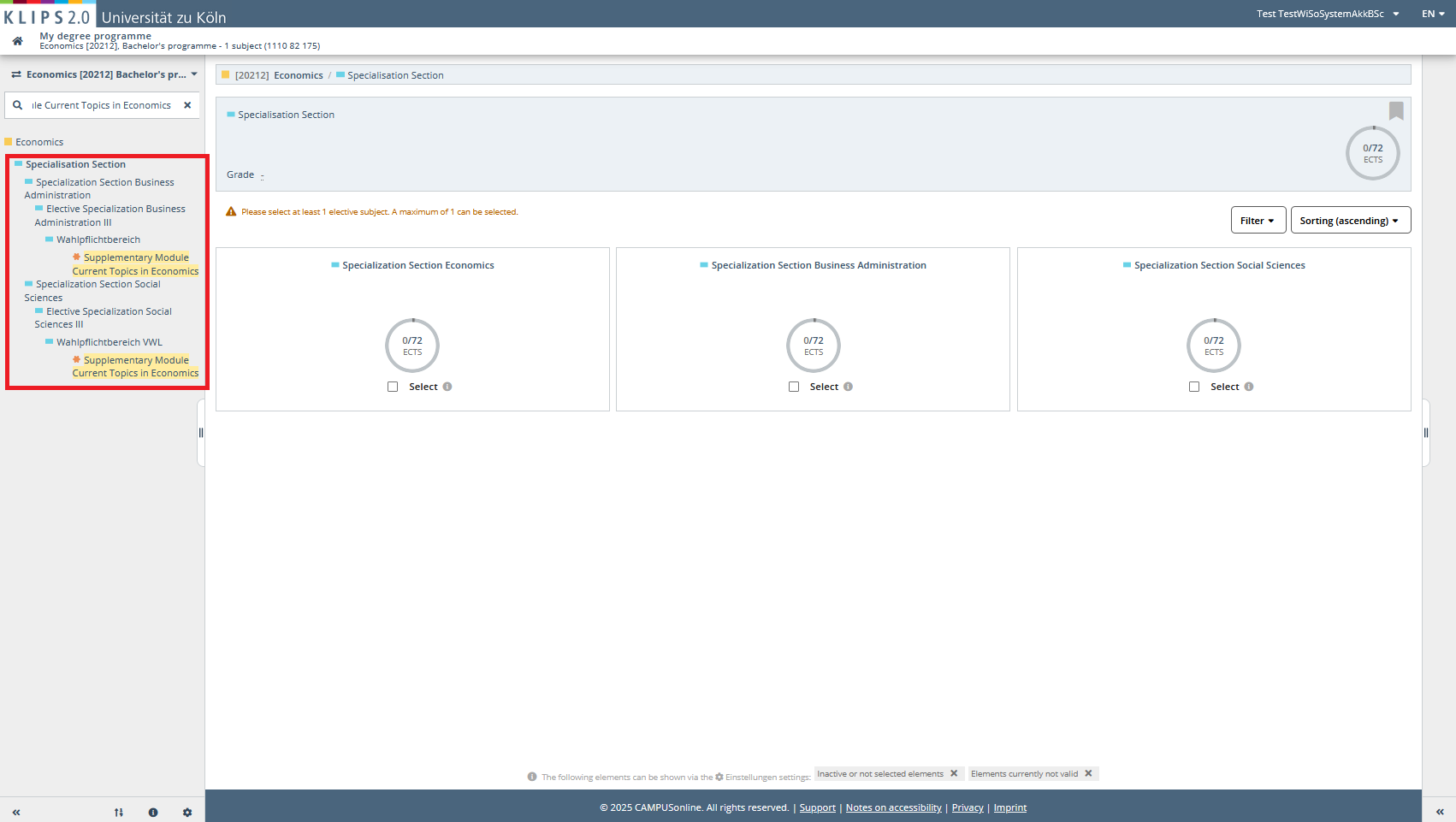Select the Wahlpflichtbereich VWL tree node
Screen dimensions: 1456x822
point(109,342)
